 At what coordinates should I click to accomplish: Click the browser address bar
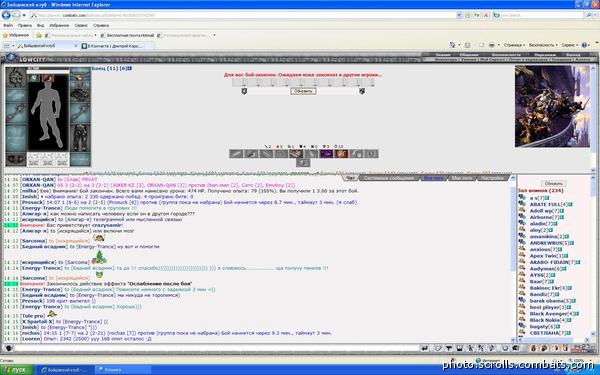(243, 15)
